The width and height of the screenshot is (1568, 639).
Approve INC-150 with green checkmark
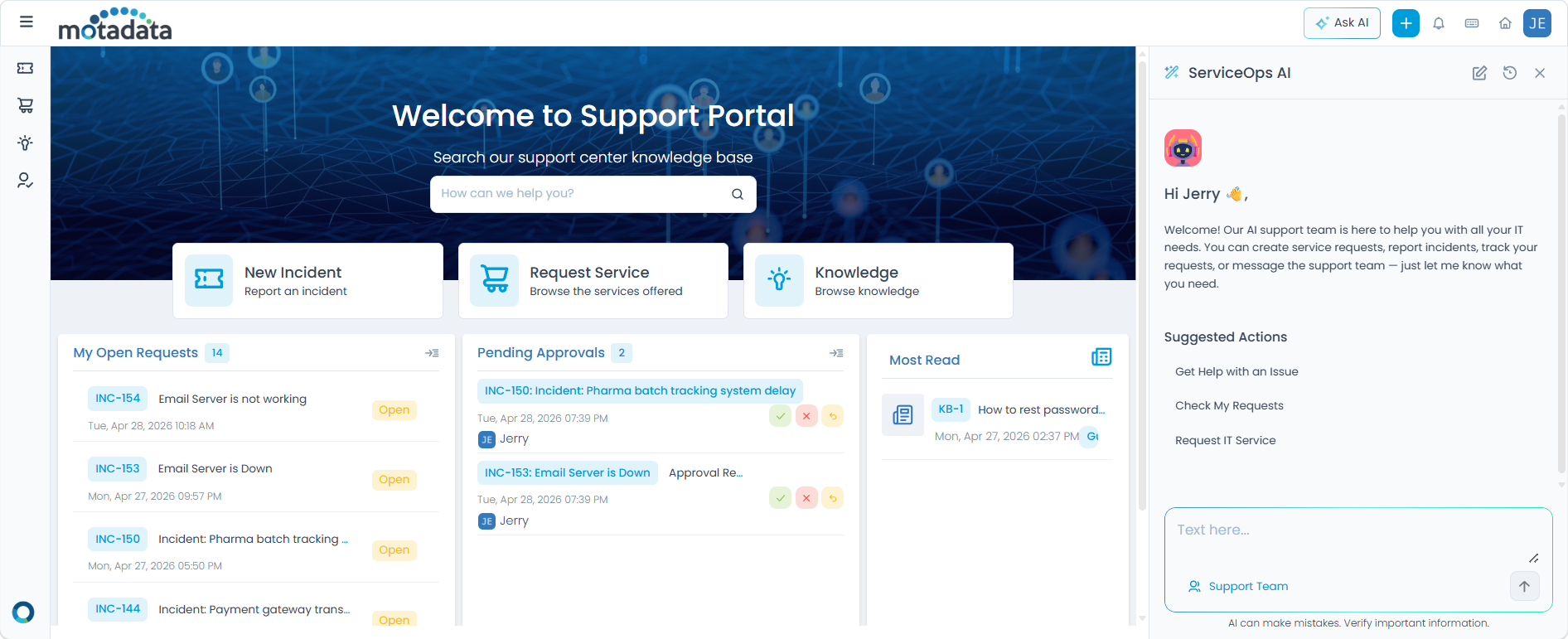[780, 416]
